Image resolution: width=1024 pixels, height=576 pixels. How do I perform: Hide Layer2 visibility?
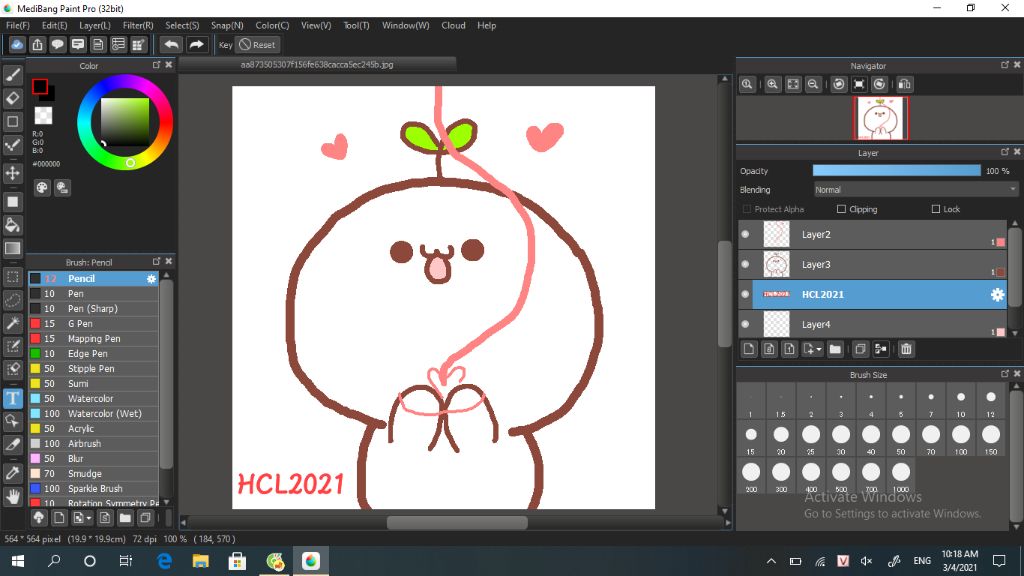point(745,234)
